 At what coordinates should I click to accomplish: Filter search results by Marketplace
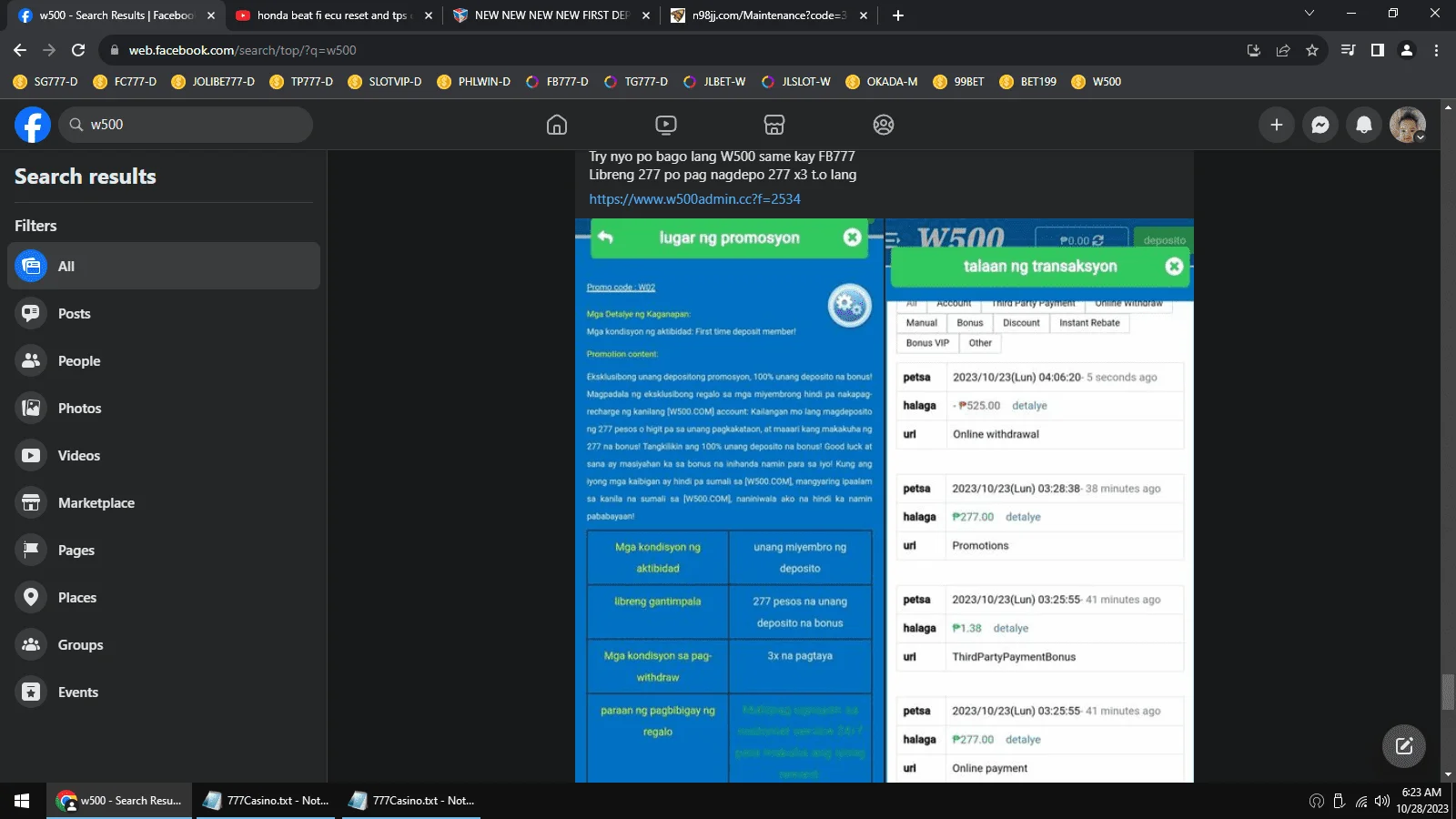click(x=164, y=502)
